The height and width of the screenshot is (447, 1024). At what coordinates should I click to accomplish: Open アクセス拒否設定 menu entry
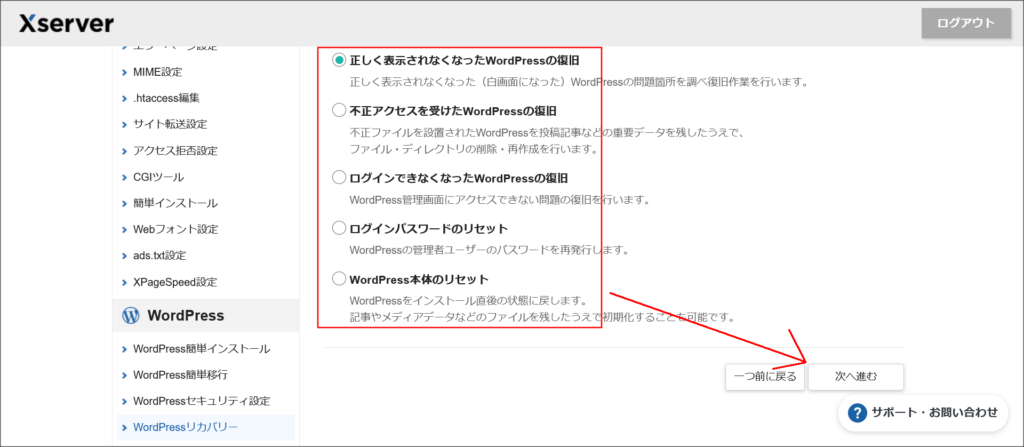click(x=175, y=150)
